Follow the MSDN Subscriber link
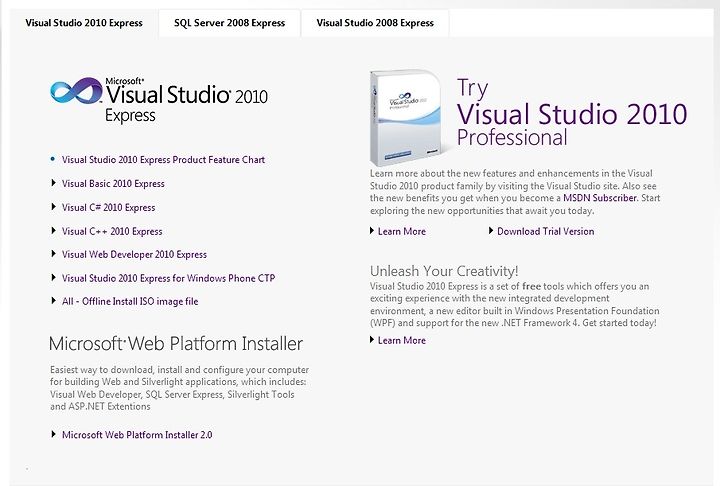The image size is (720, 486). point(600,198)
